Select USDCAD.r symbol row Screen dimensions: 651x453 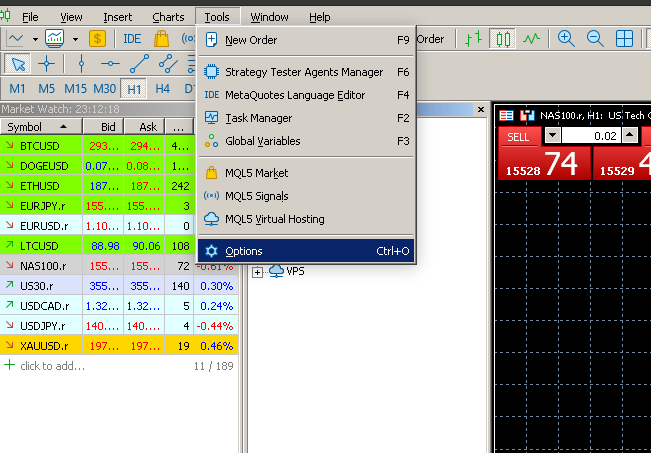[119, 306]
